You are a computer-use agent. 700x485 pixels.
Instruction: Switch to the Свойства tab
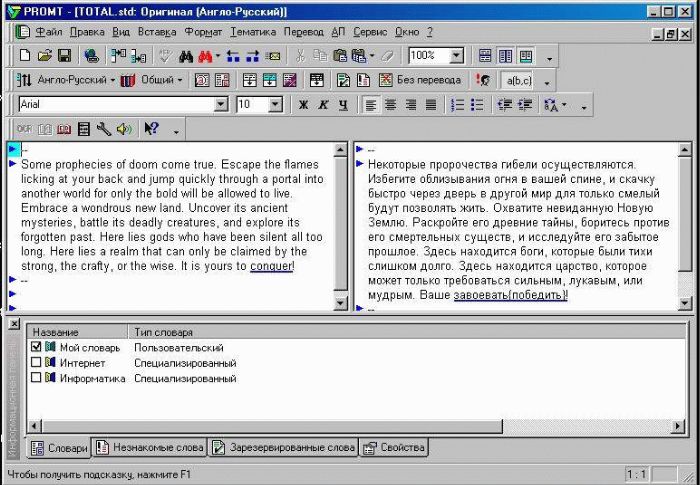[x=394, y=447]
